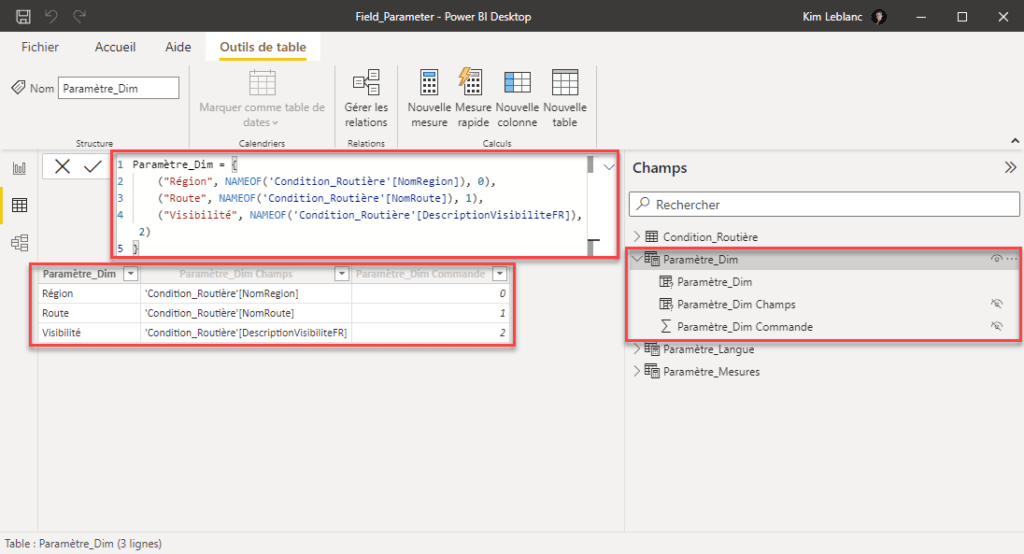Collapse the Champs pane with the arrows

[1010, 168]
